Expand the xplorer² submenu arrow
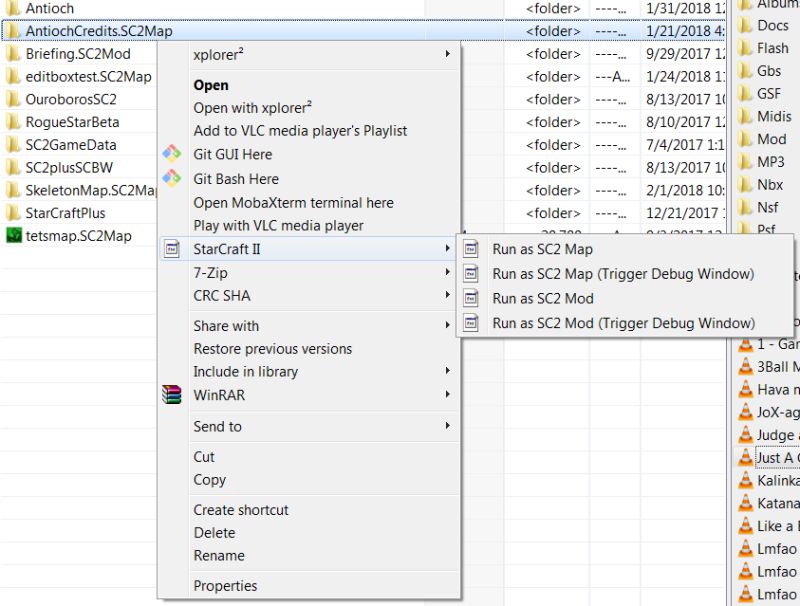 447,54
